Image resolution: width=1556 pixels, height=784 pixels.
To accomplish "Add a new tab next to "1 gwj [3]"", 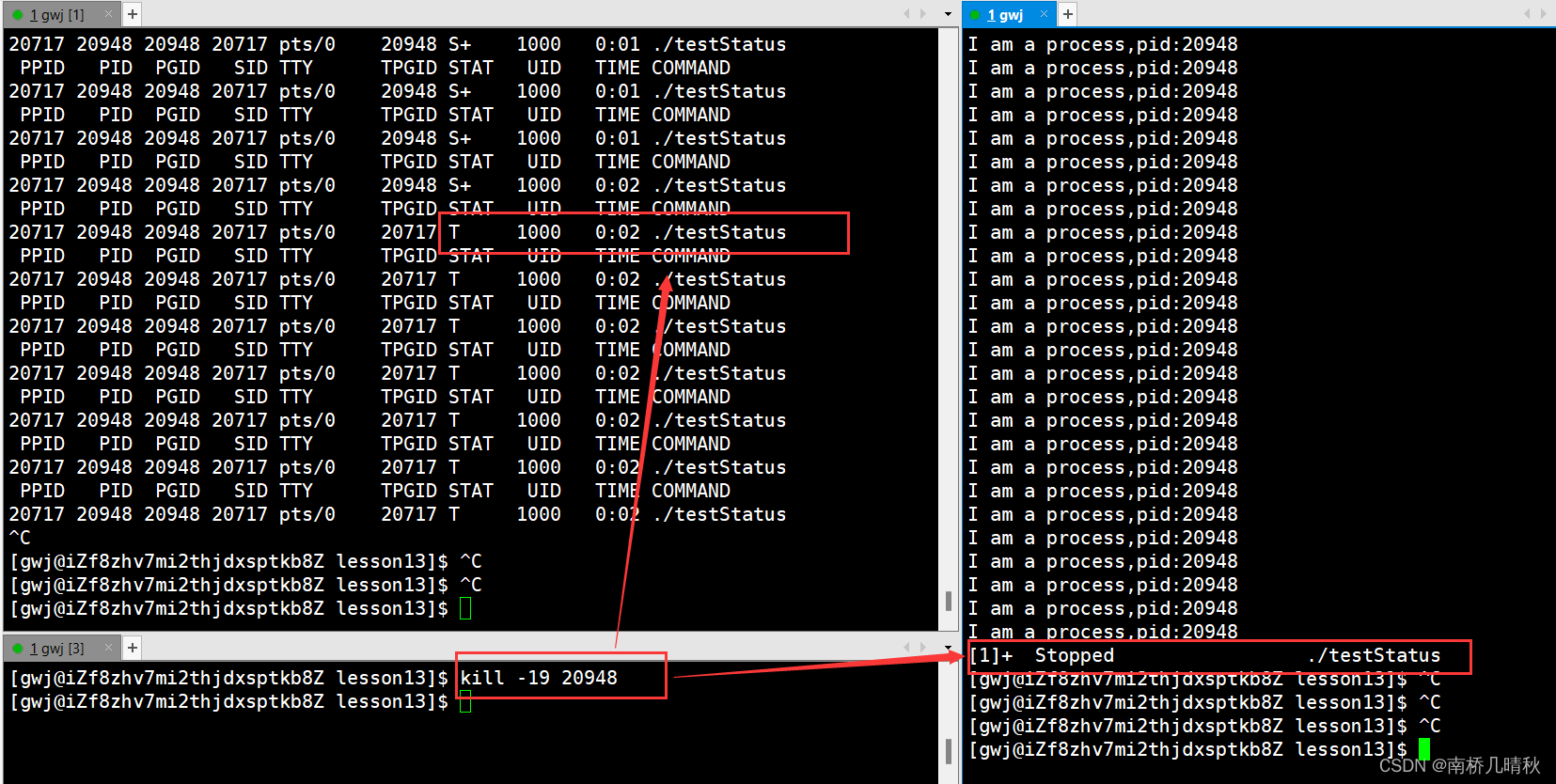I will point(133,648).
